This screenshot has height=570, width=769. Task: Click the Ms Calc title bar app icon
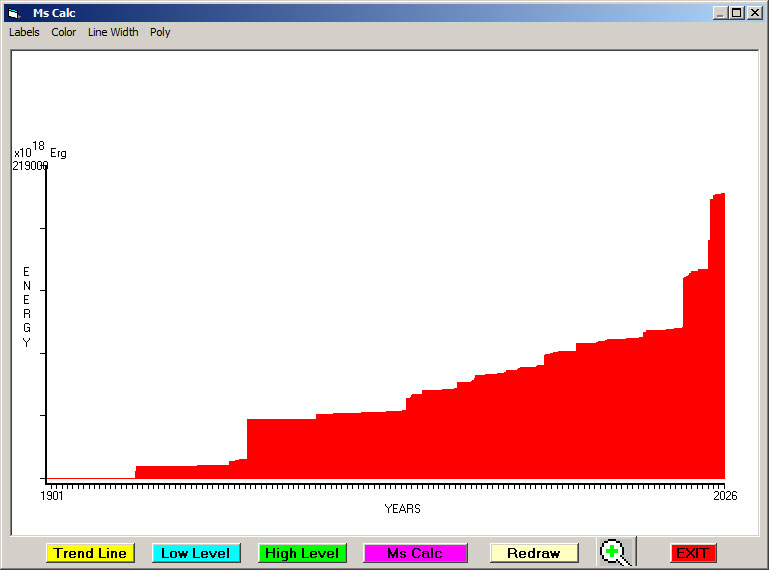pos(13,13)
